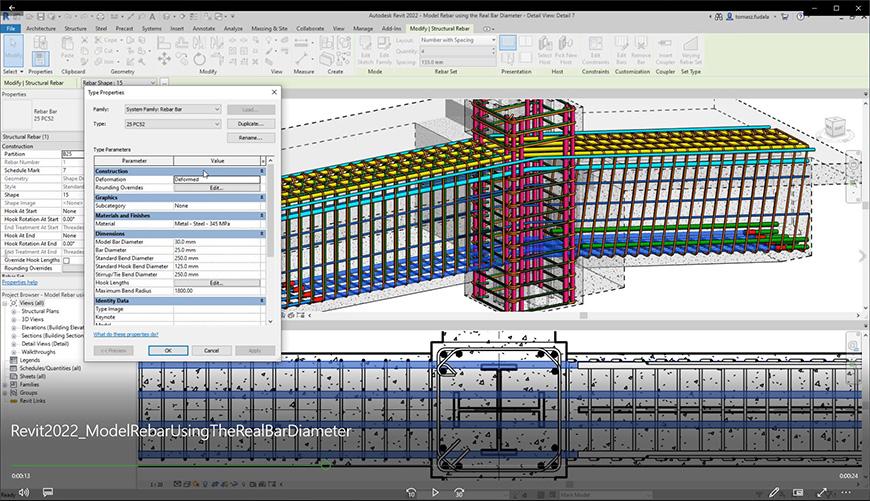The image size is (870, 501).
Task: Click the Play button in video player
Action: (x=435, y=492)
